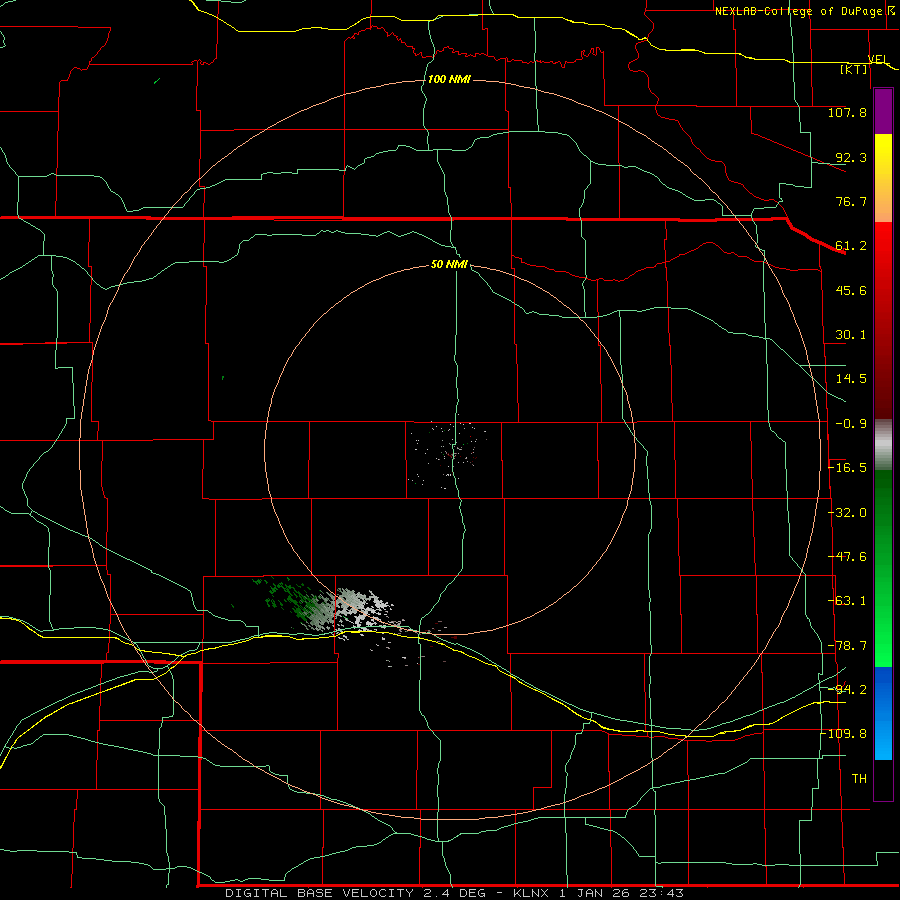Select the 45.6 scale label

851,290
